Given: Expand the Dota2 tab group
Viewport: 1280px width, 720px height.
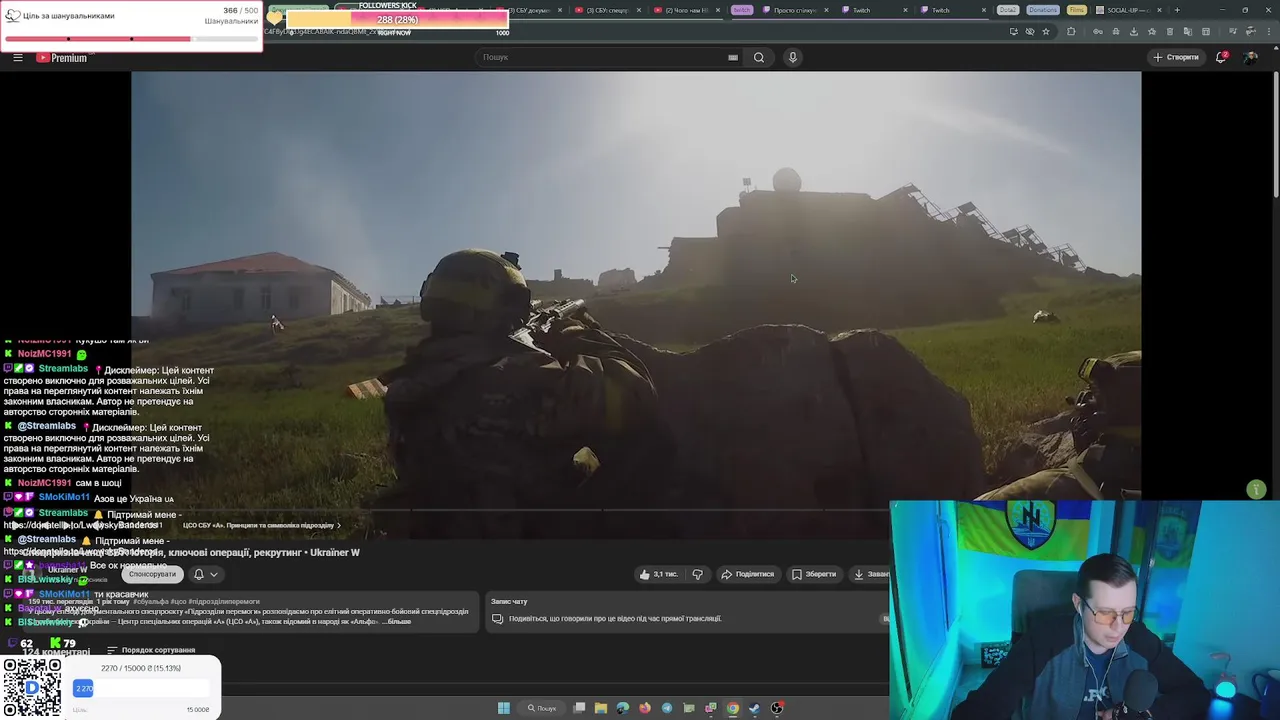Looking at the screenshot, I should 1007,10.
